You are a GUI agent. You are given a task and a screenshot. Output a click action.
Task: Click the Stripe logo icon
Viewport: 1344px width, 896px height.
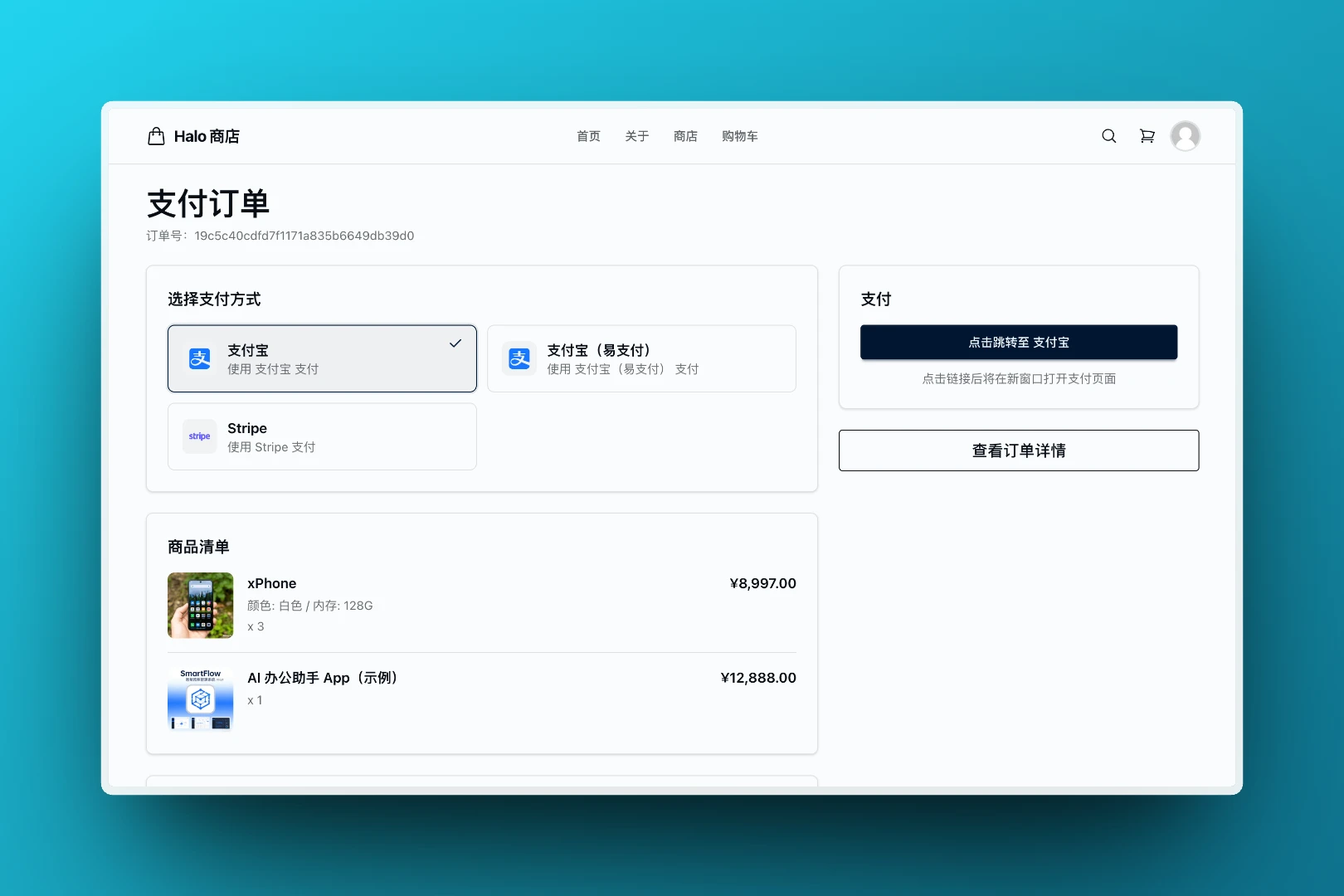point(200,436)
